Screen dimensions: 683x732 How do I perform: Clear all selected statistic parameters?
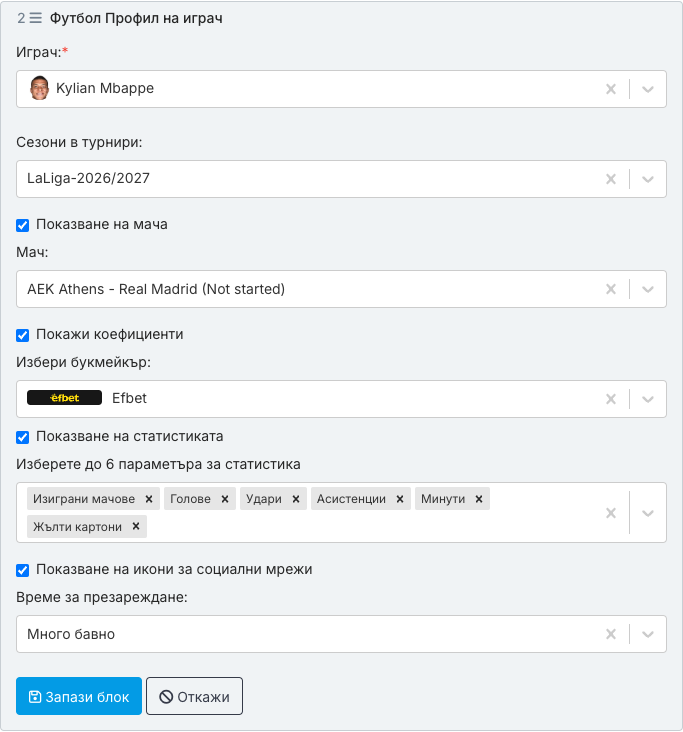pyautogui.click(x=611, y=513)
